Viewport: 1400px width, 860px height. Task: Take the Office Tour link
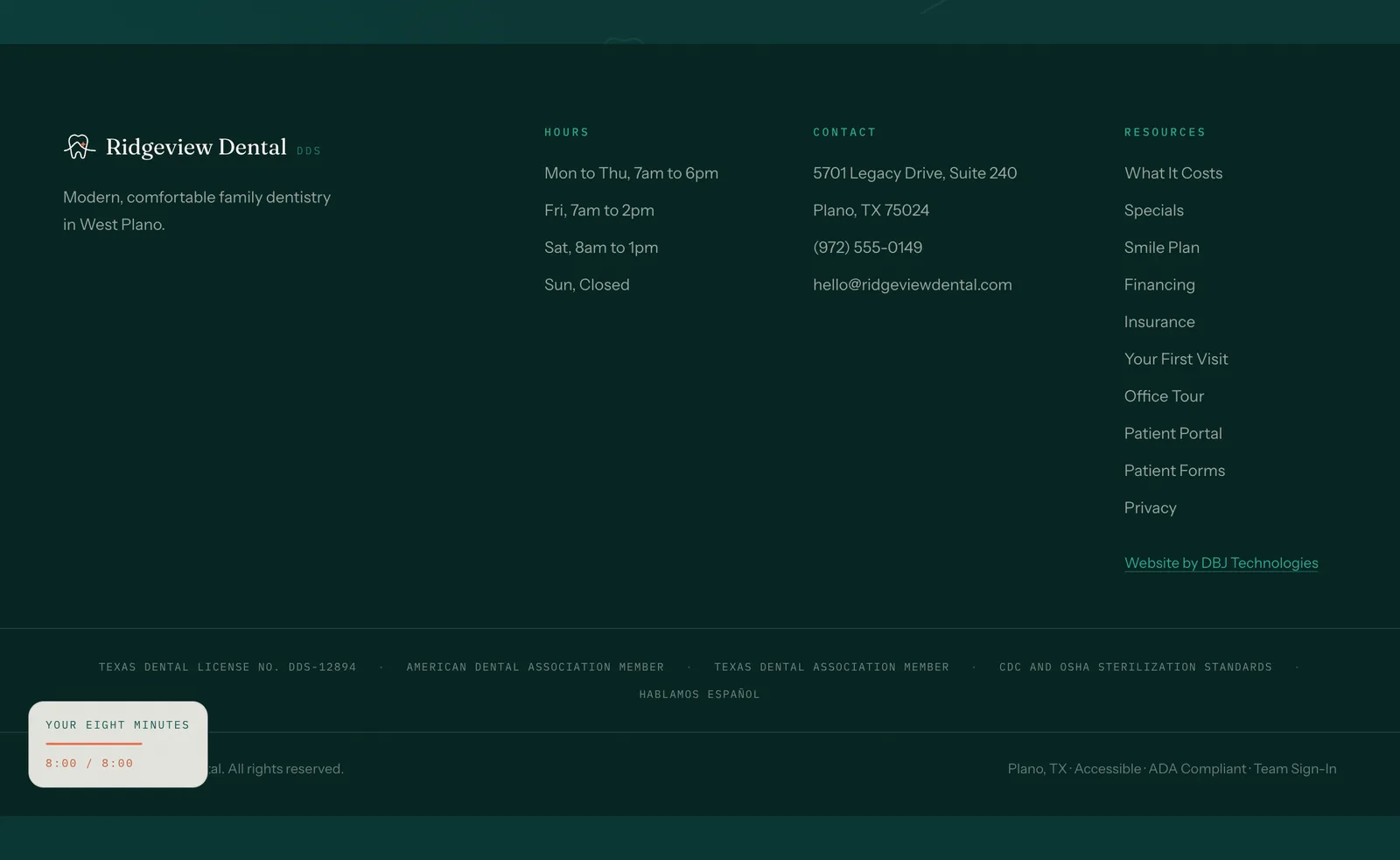(x=1164, y=396)
